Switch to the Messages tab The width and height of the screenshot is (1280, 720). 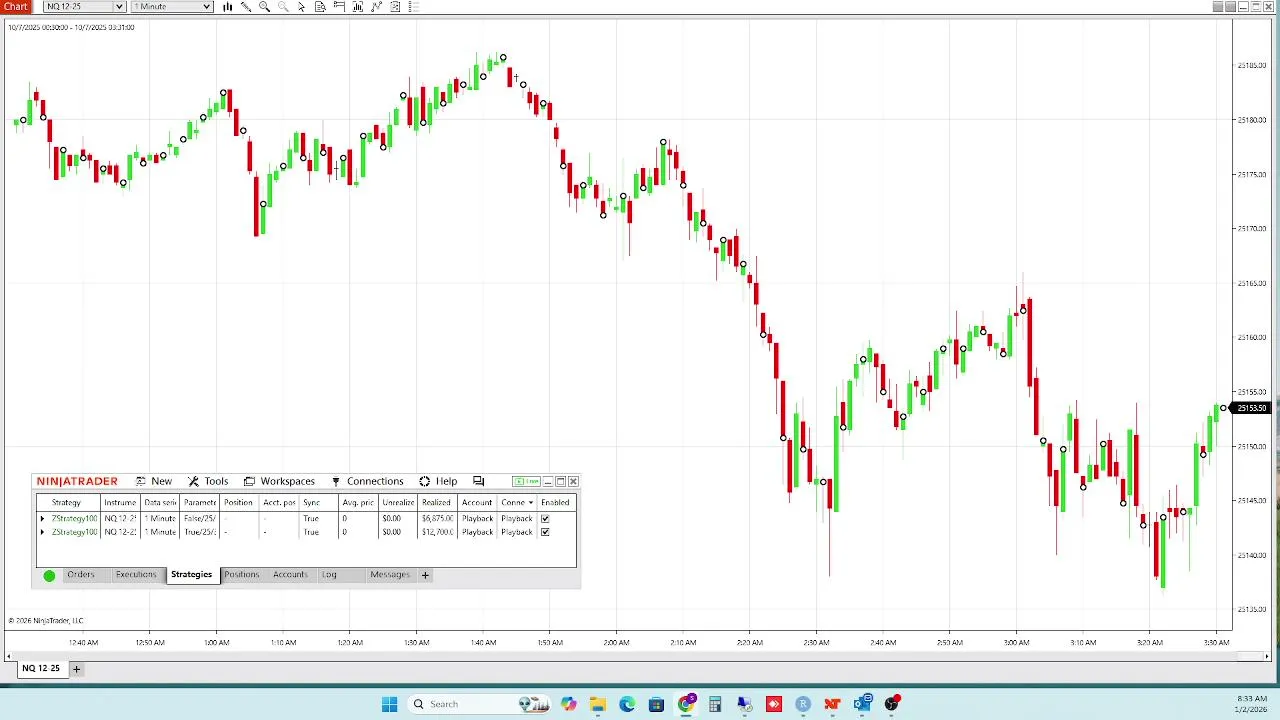point(390,575)
